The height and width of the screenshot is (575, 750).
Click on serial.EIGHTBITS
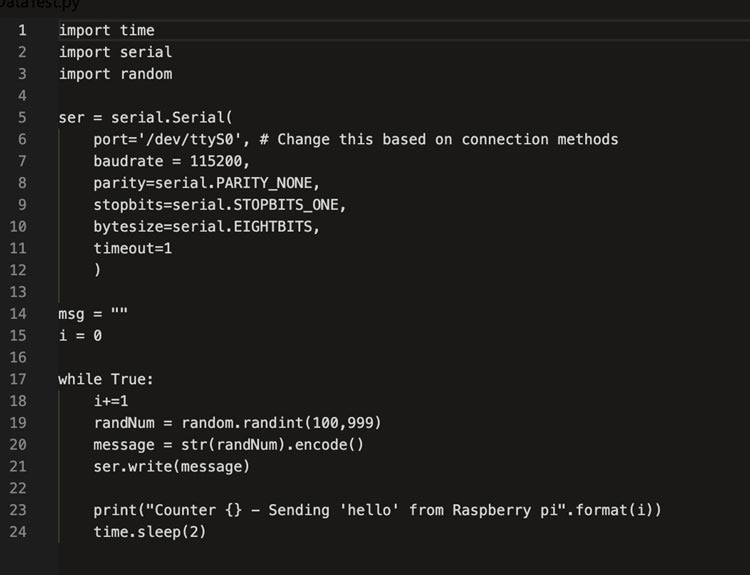coord(246,226)
